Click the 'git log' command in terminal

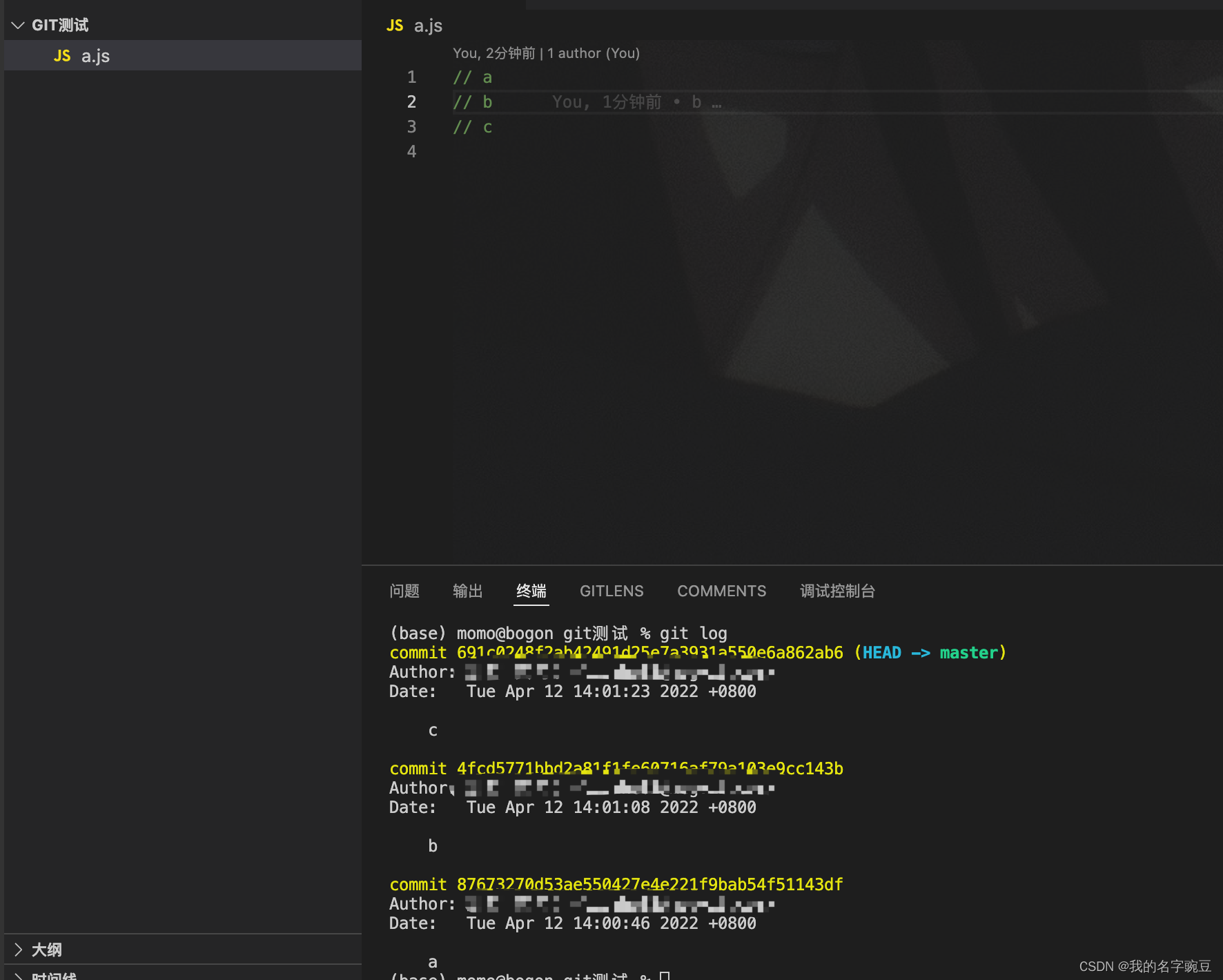point(694,634)
